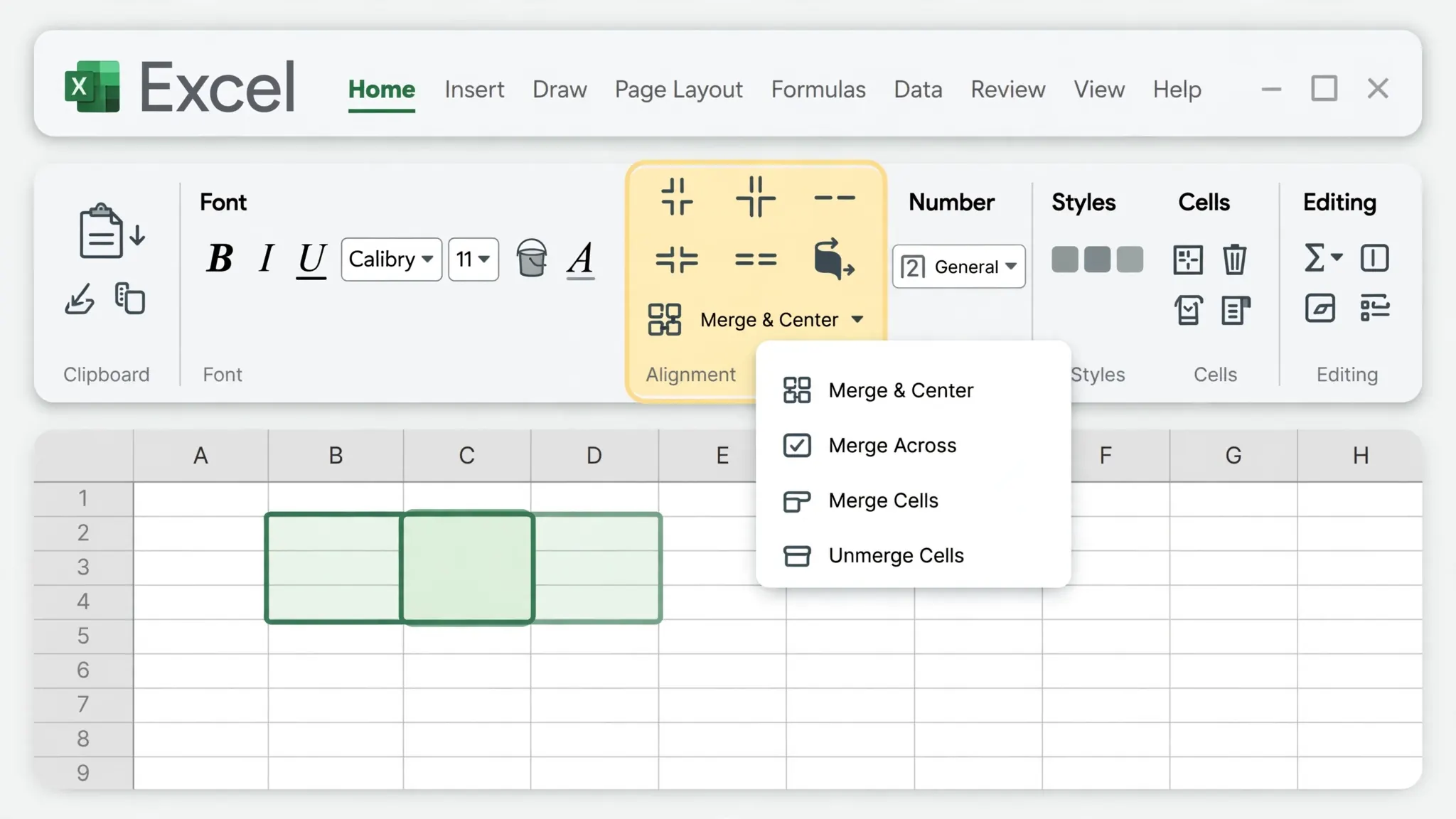Click the first cell style swatch

point(1065,259)
